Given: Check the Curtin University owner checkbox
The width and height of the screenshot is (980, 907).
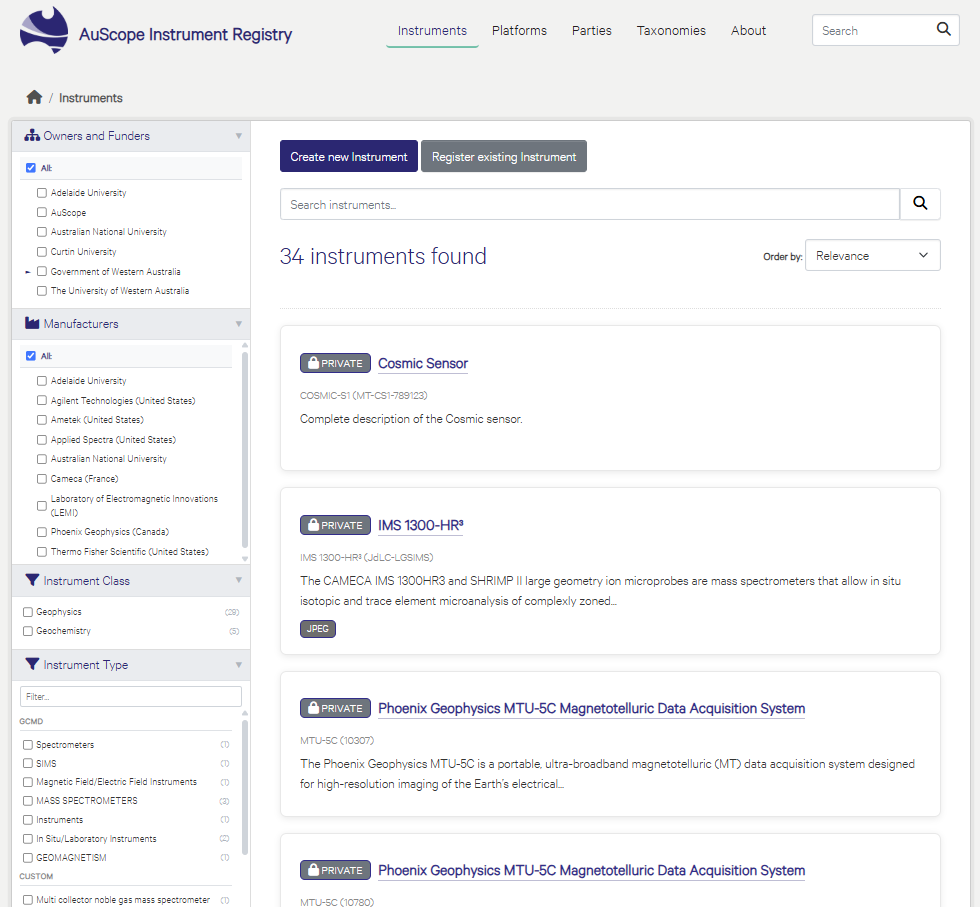Looking at the screenshot, I should pyautogui.click(x=42, y=252).
